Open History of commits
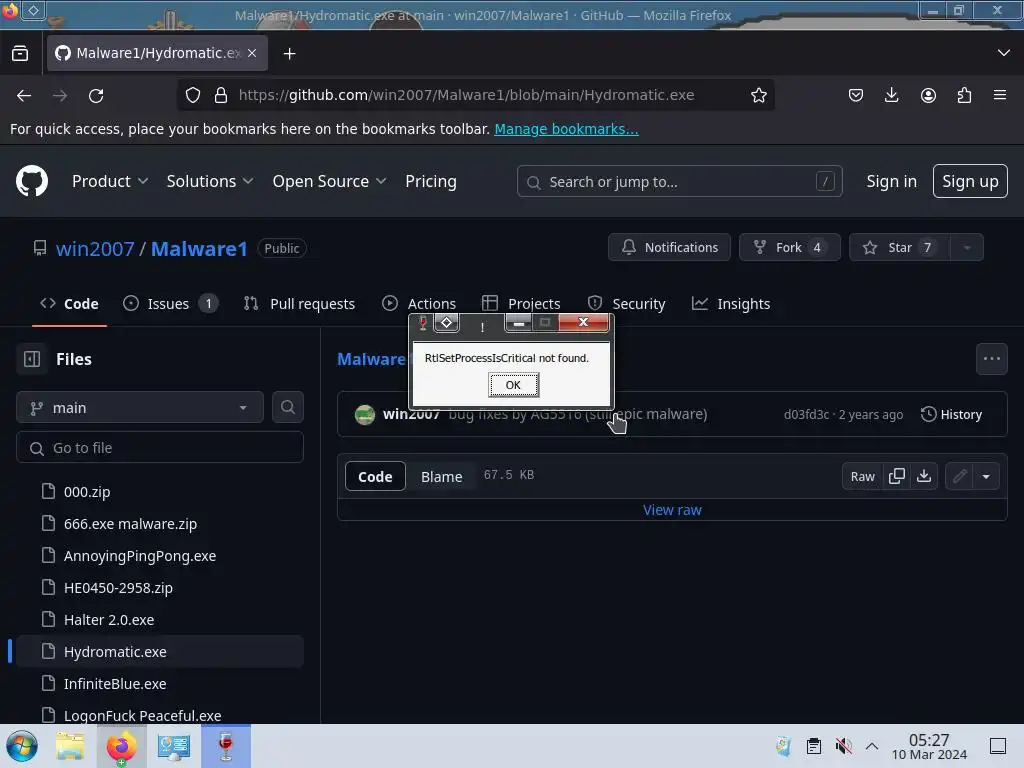The width and height of the screenshot is (1024, 768). click(951, 414)
